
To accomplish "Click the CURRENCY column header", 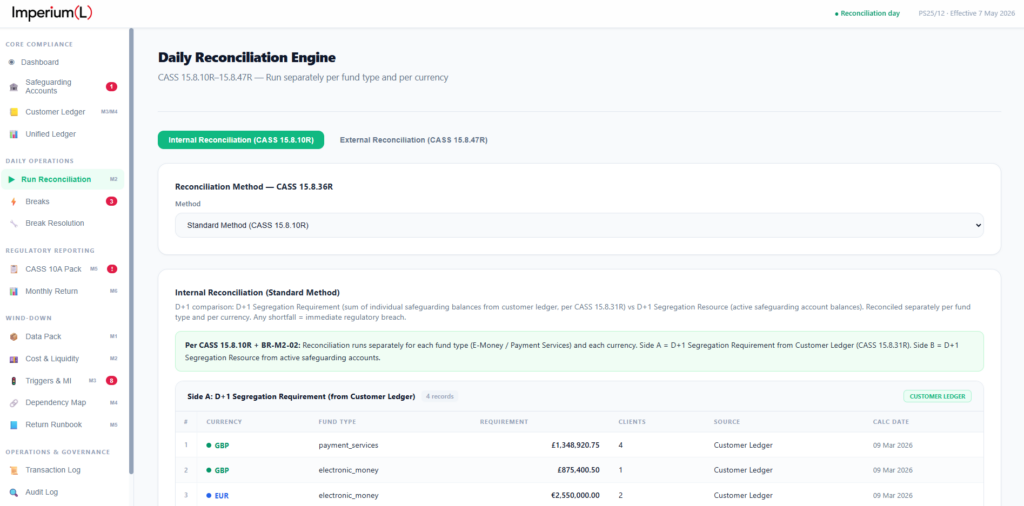I will (224, 422).
